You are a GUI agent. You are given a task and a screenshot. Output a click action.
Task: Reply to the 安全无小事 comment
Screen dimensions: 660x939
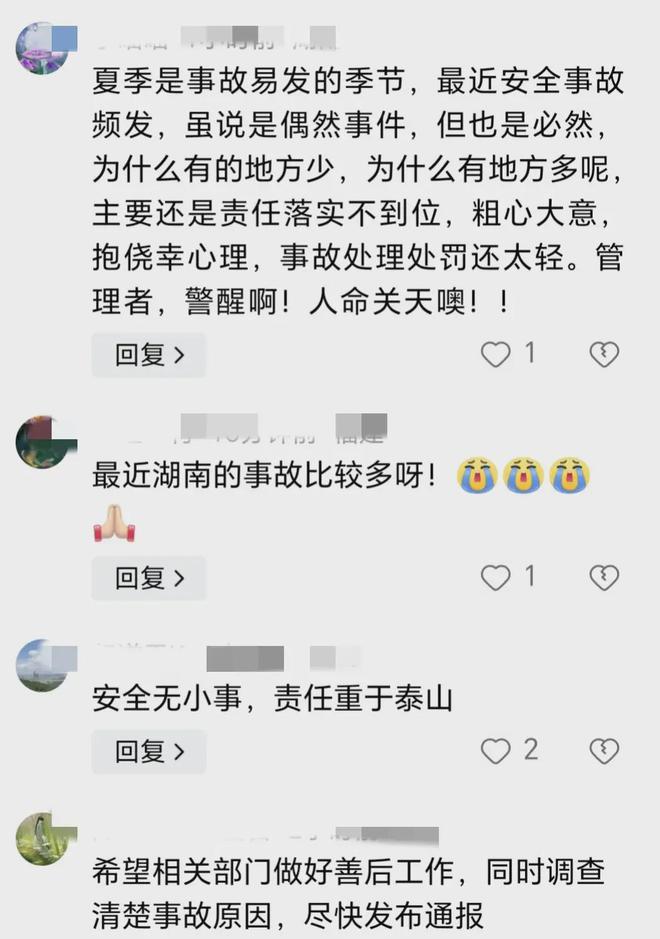[x=149, y=752]
